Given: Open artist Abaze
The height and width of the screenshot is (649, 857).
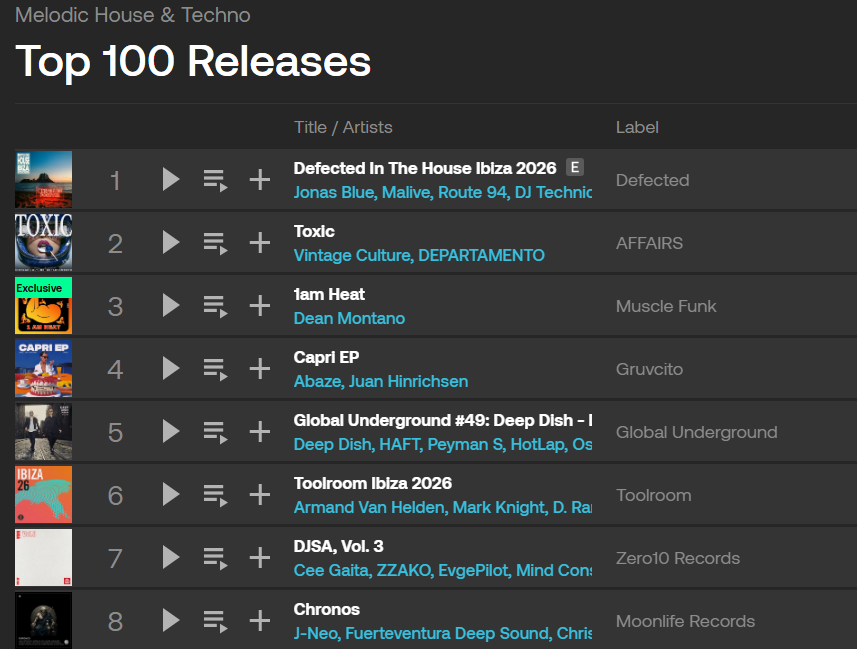Looking at the screenshot, I should click(318, 381).
